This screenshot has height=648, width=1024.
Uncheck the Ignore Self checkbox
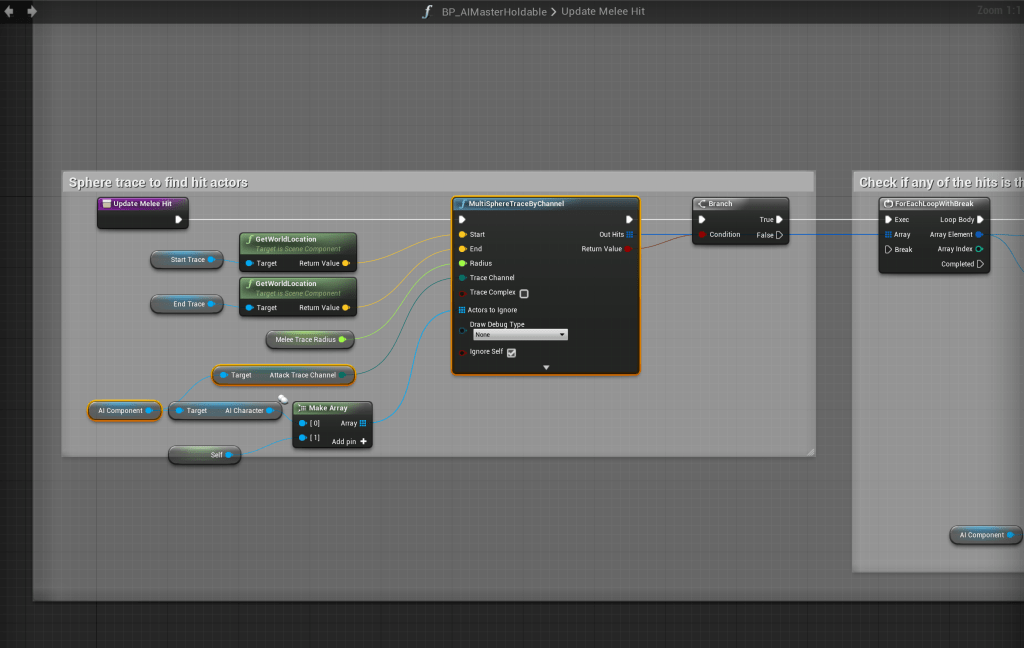tap(511, 352)
